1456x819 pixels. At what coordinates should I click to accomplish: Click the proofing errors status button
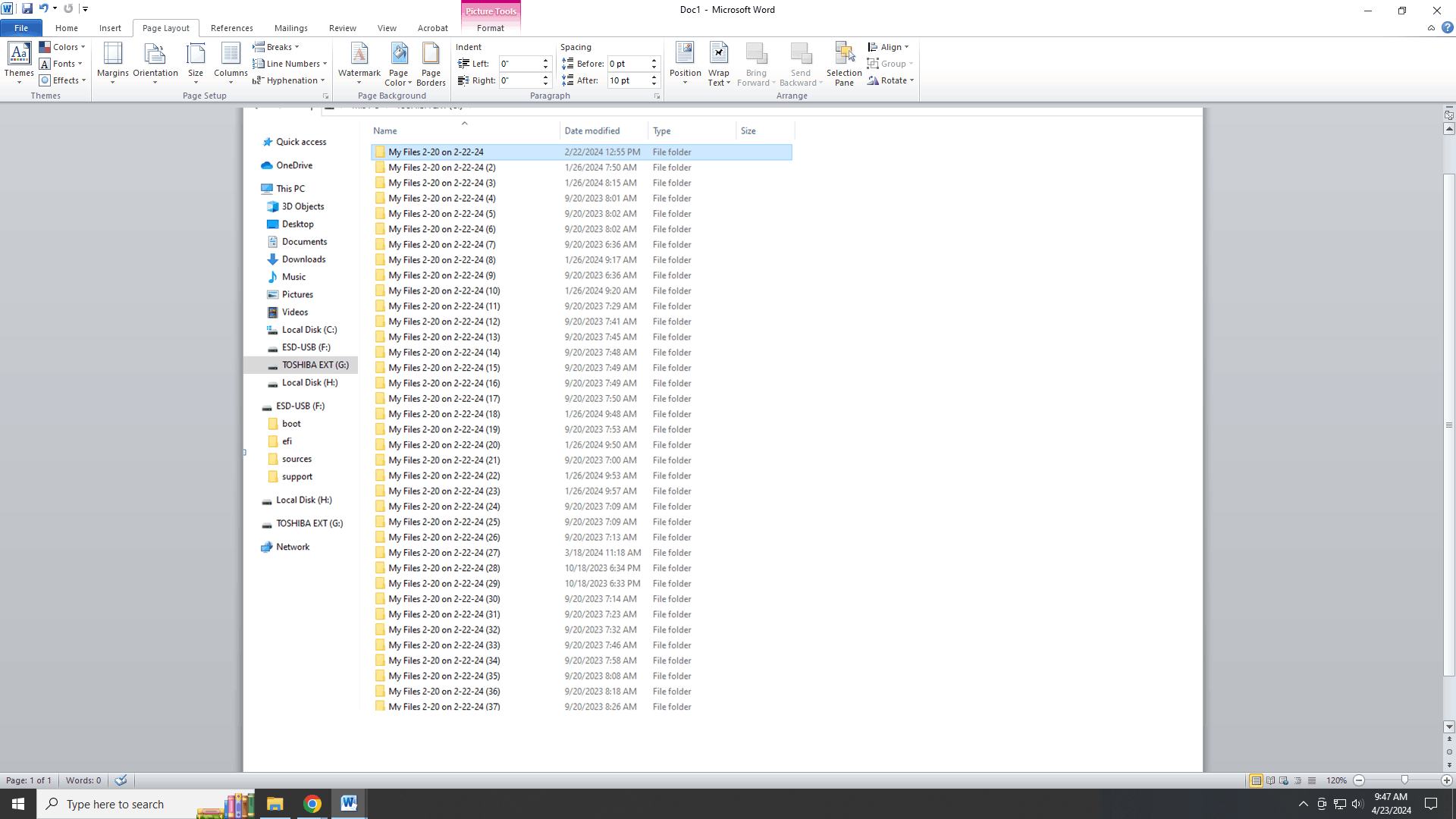121,780
